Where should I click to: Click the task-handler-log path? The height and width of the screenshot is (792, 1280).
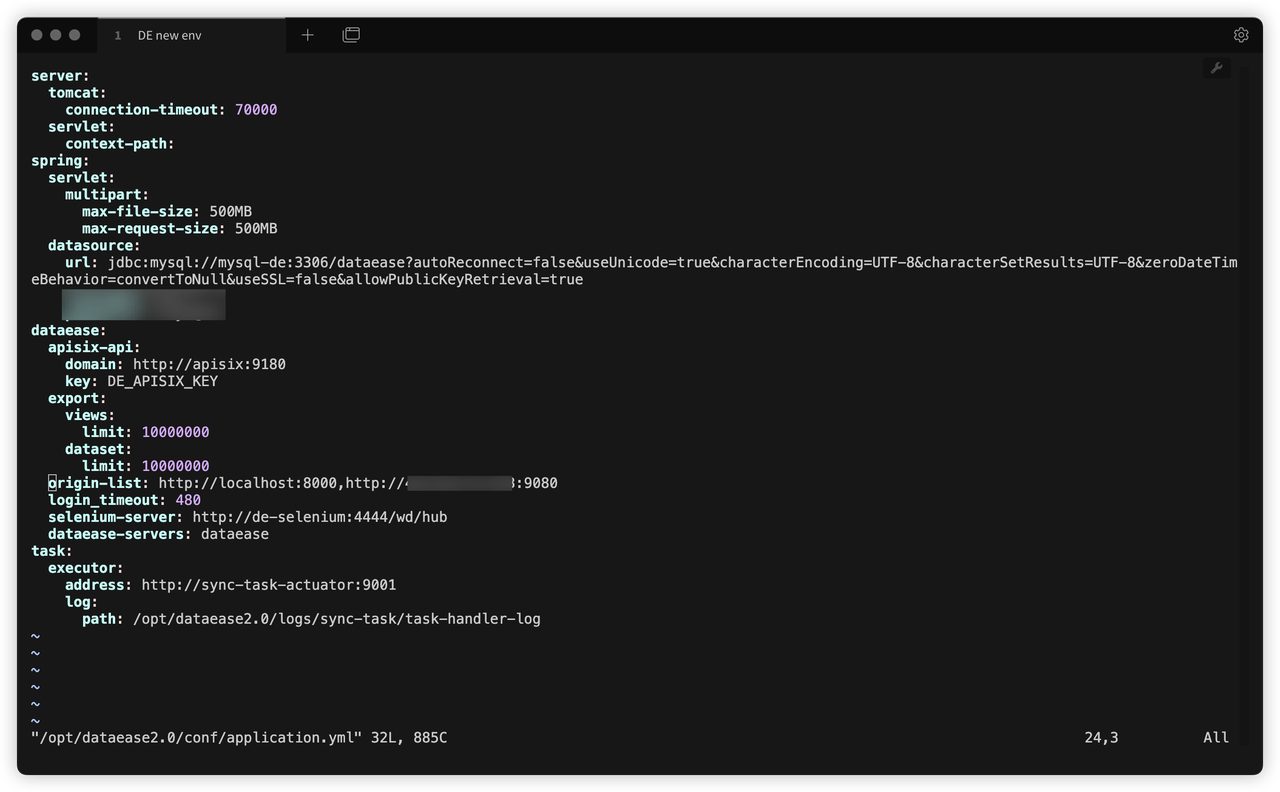336,619
